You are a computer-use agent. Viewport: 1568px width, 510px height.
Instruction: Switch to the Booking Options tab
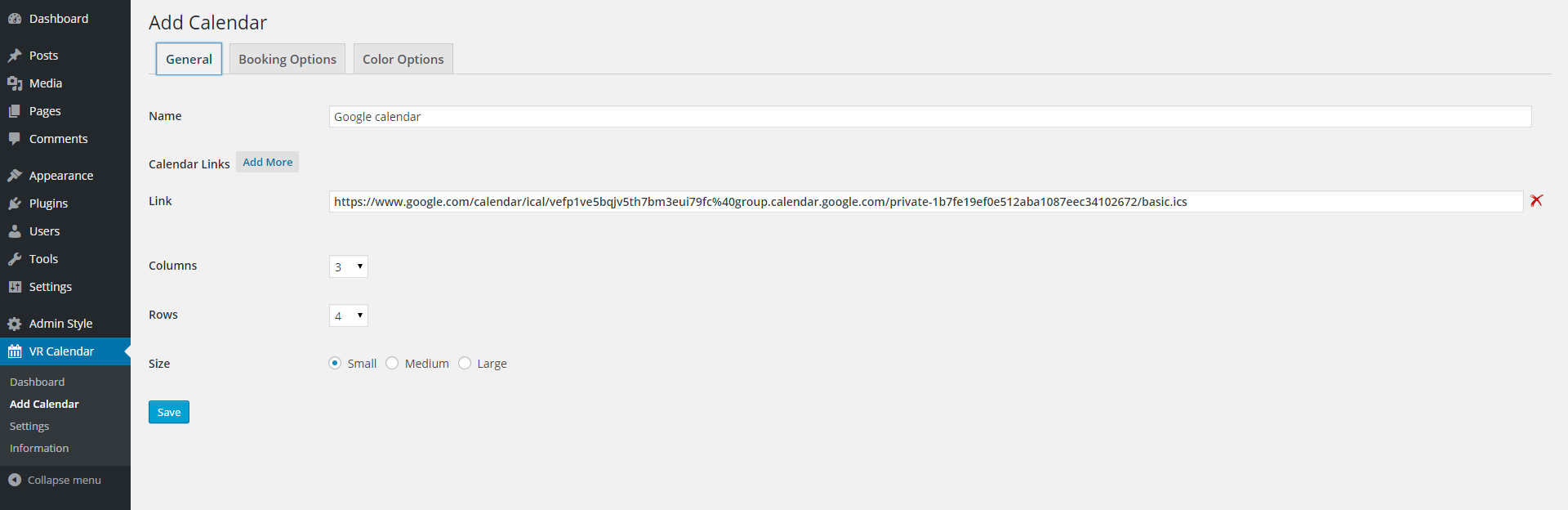(x=287, y=59)
